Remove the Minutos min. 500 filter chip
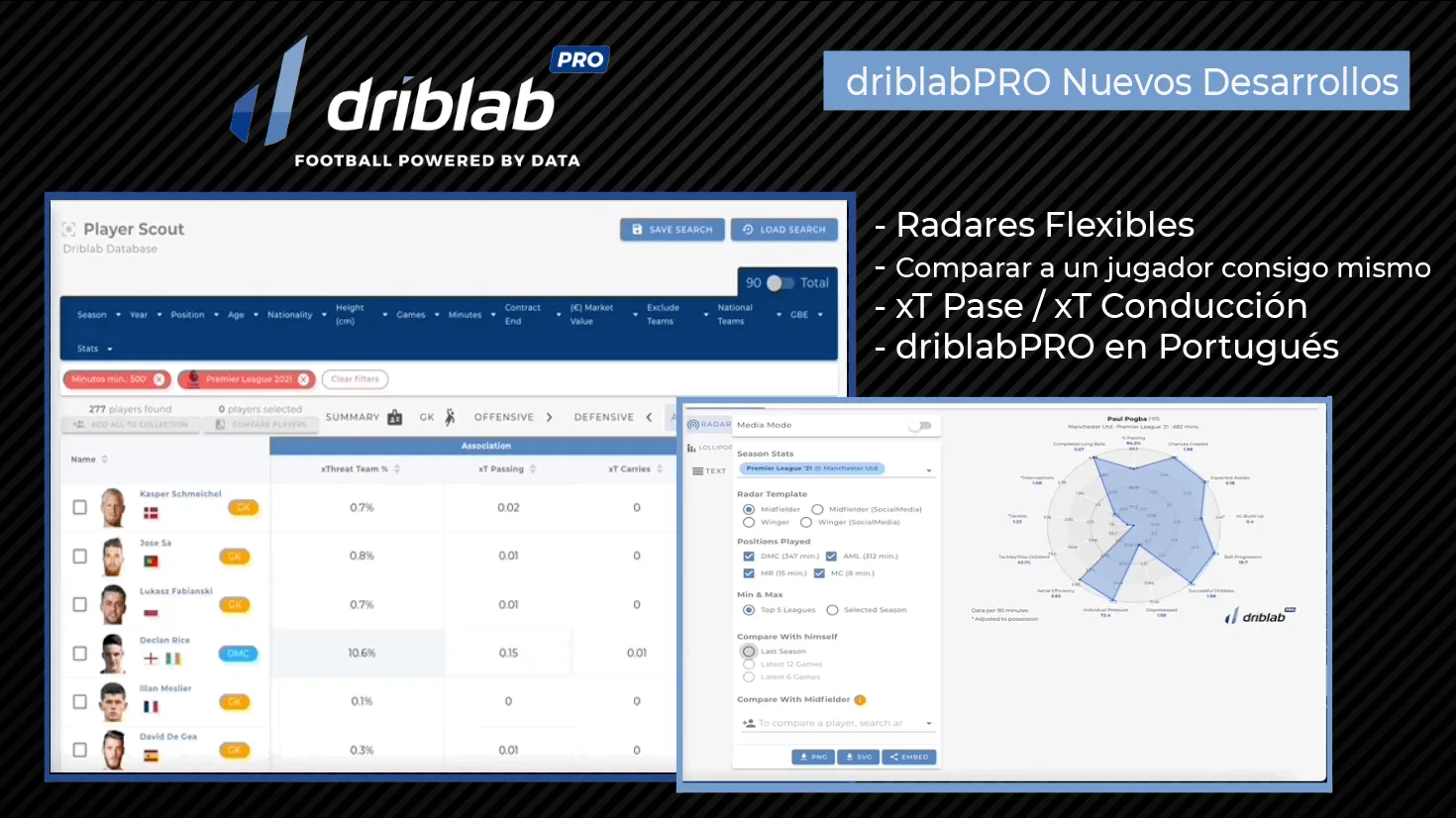1456x818 pixels. (159, 379)
